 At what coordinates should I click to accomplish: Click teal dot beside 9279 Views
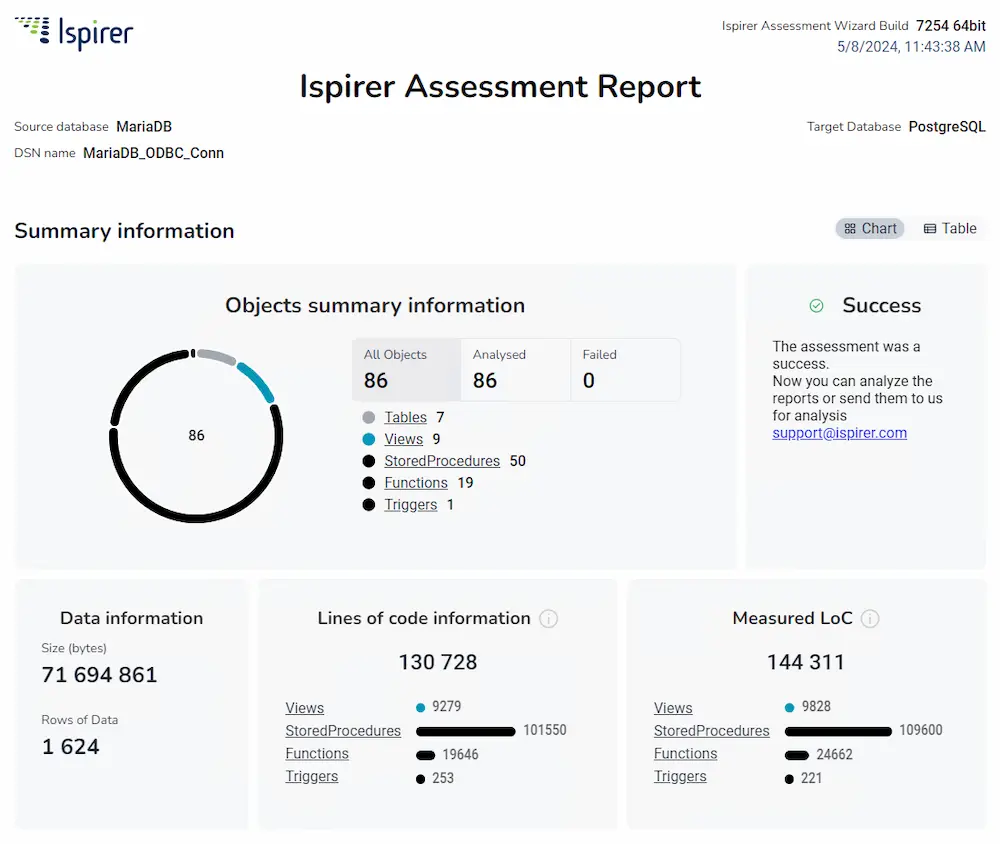click(420, 707)
